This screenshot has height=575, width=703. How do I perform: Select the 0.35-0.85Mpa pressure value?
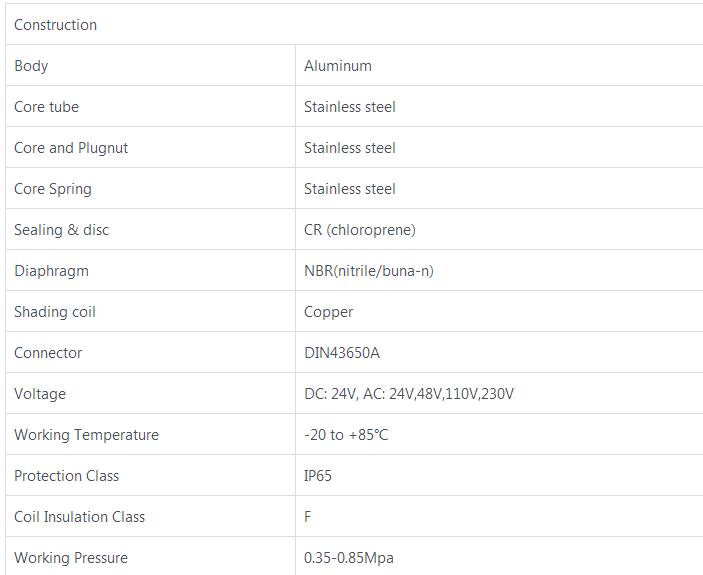coord(349,558)
